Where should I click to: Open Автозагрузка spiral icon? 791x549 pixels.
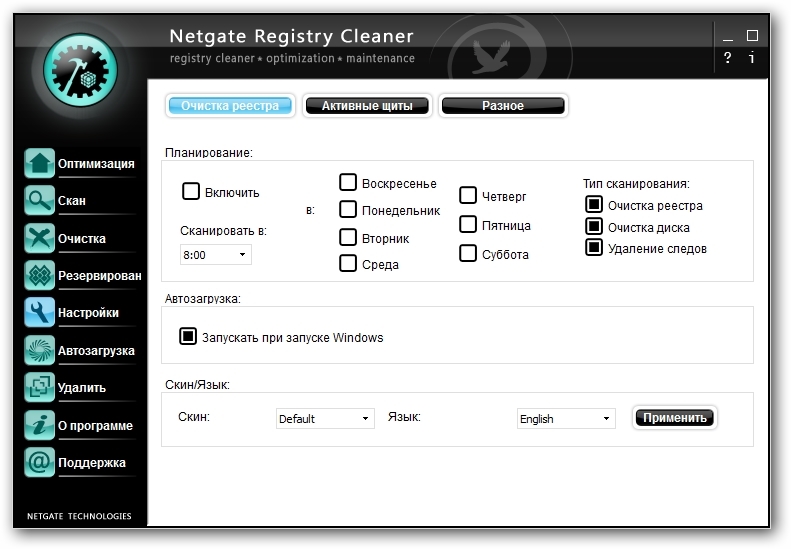coord(39,351)
